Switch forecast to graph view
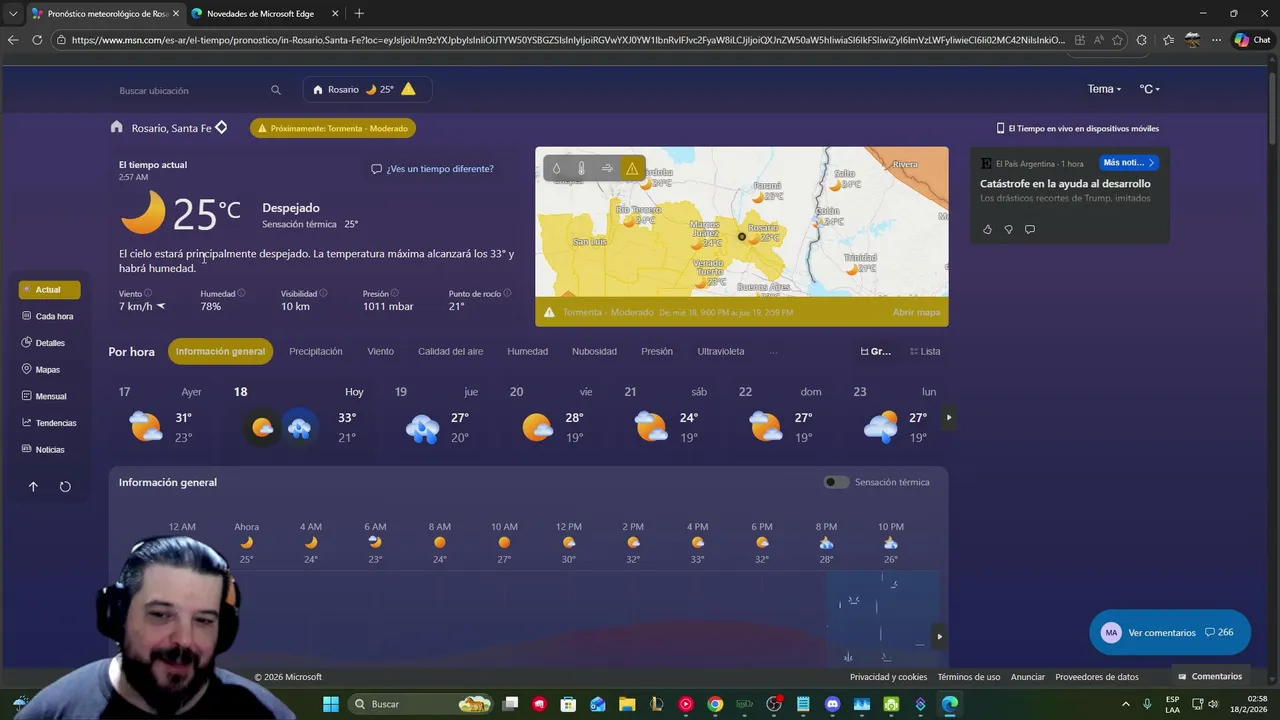This screenshot has width=1280, height=720. pyautogui.click(x=876, y=352)
